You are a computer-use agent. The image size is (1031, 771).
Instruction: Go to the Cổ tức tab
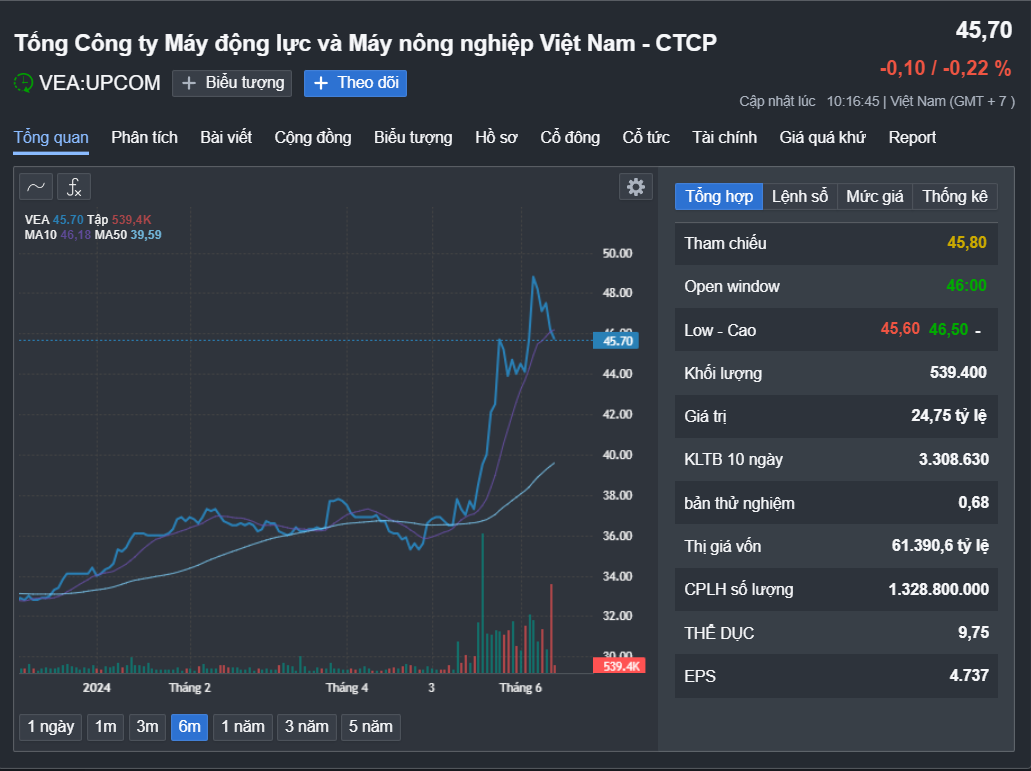(646, 137)
